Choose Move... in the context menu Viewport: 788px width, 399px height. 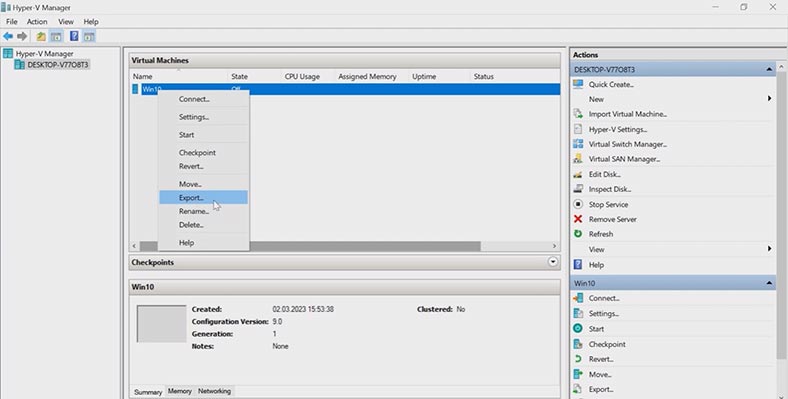(x=203, y=184)
